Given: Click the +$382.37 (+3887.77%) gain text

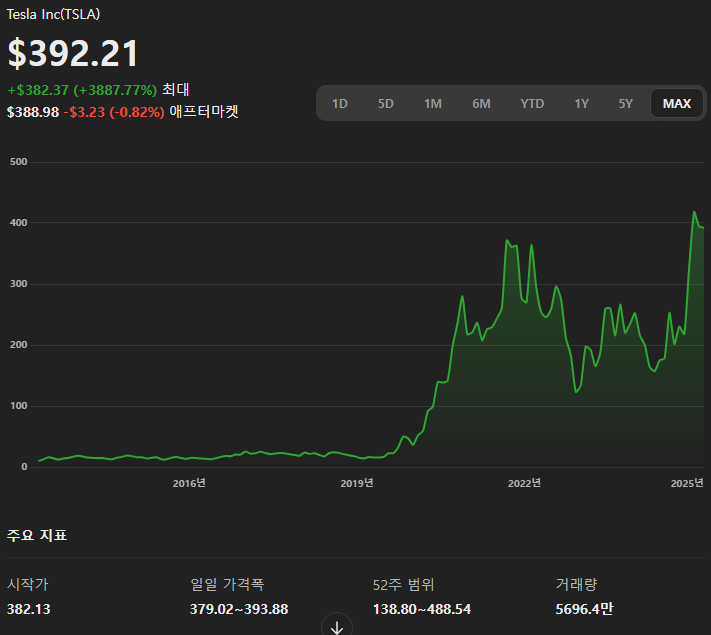Looking at the screenshot, I should (x=82, y=90).
